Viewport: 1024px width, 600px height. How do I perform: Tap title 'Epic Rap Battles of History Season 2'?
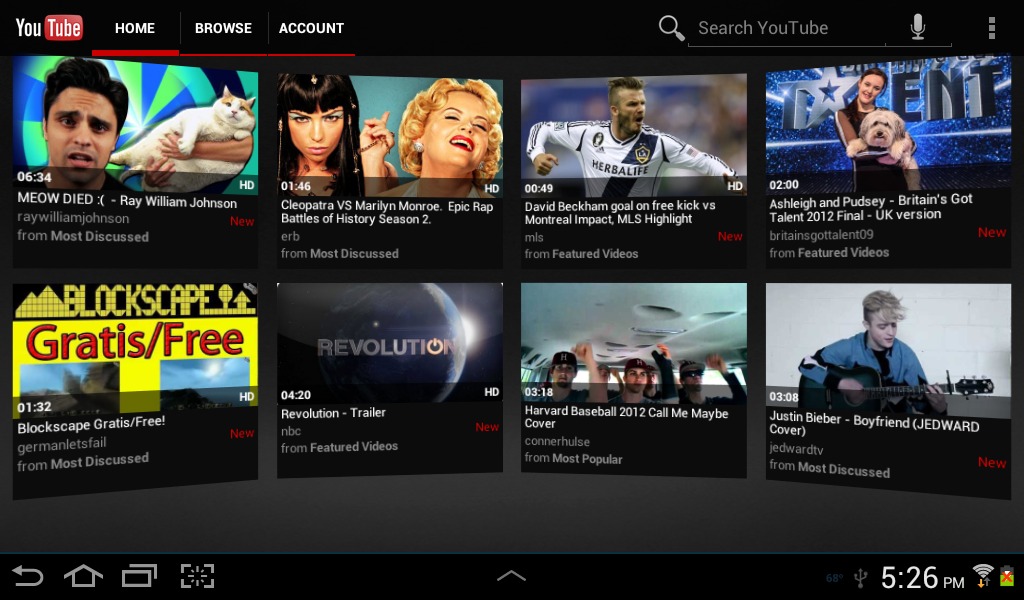click(x=387, y=213)
